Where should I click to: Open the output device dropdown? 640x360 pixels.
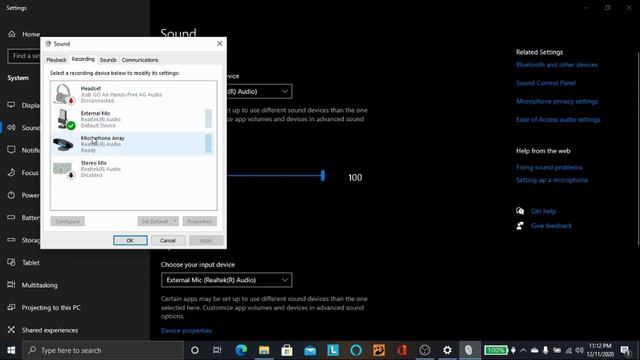(x=259, y=91)
